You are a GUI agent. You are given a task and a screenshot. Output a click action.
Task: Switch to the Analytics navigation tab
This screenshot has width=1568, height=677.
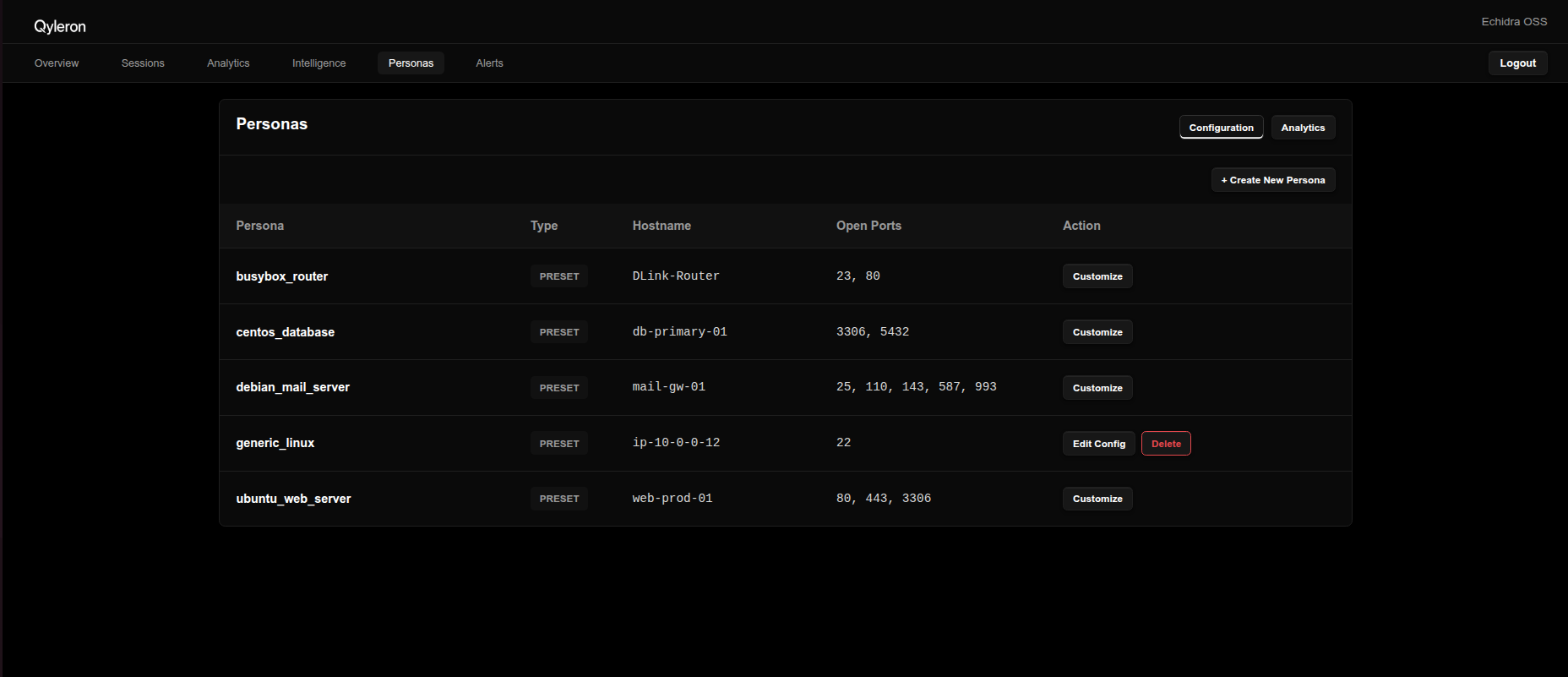pos(228,63)
